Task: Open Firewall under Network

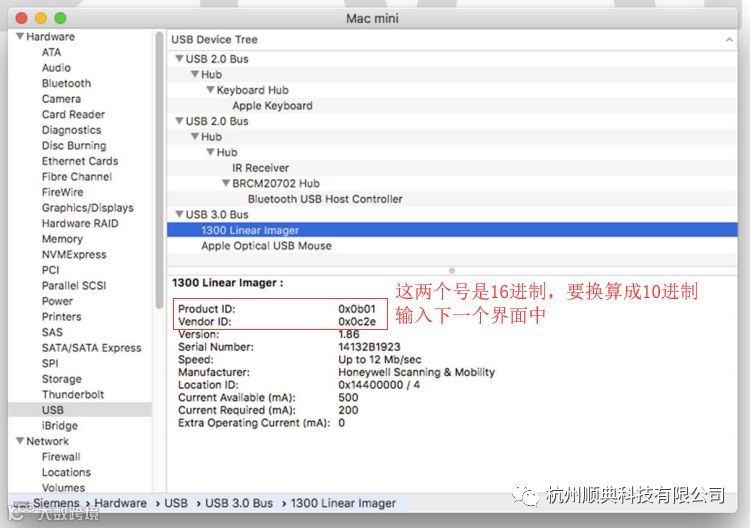Action: click(x=61, y=456)
